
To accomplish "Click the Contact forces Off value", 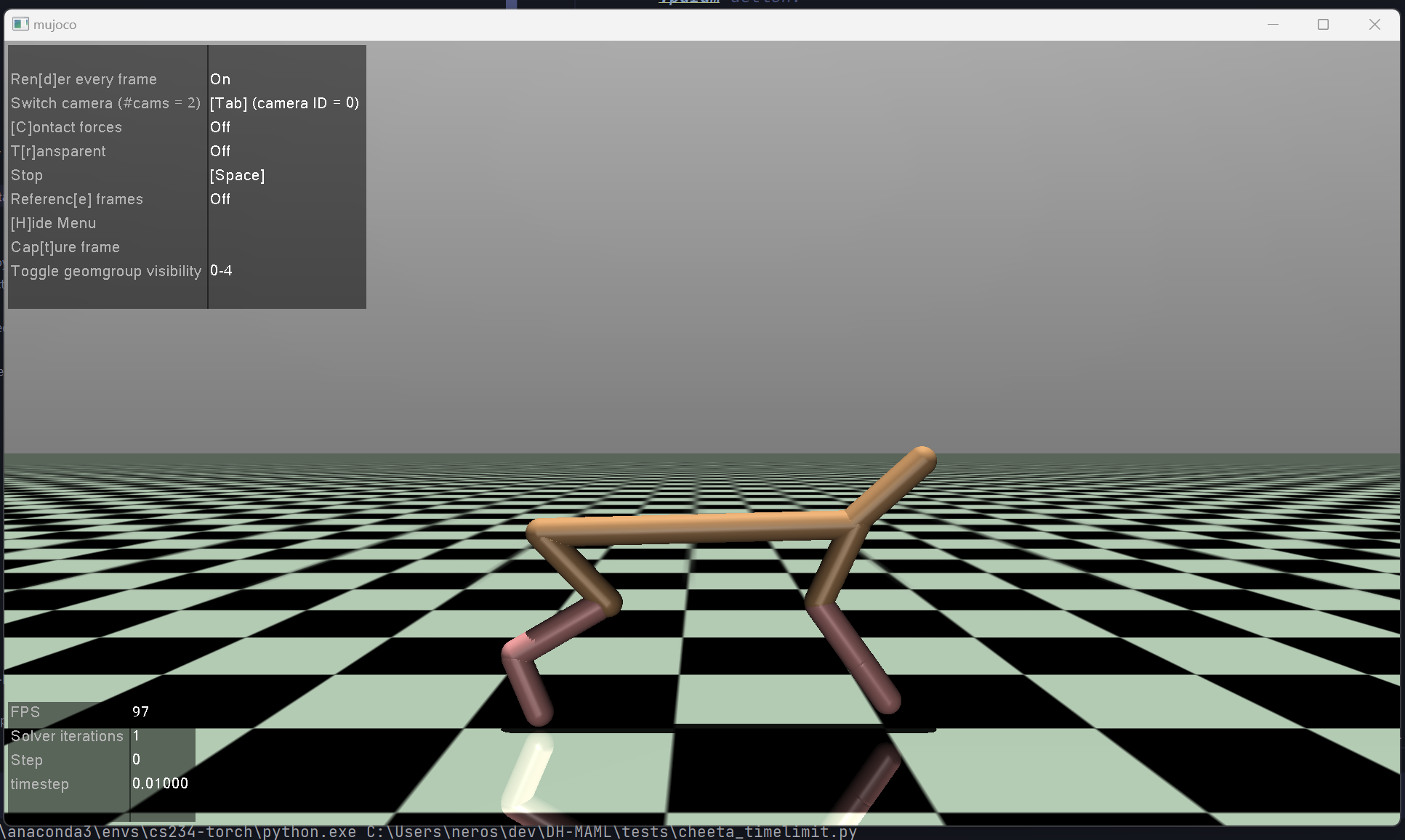I will coord(220,127).
